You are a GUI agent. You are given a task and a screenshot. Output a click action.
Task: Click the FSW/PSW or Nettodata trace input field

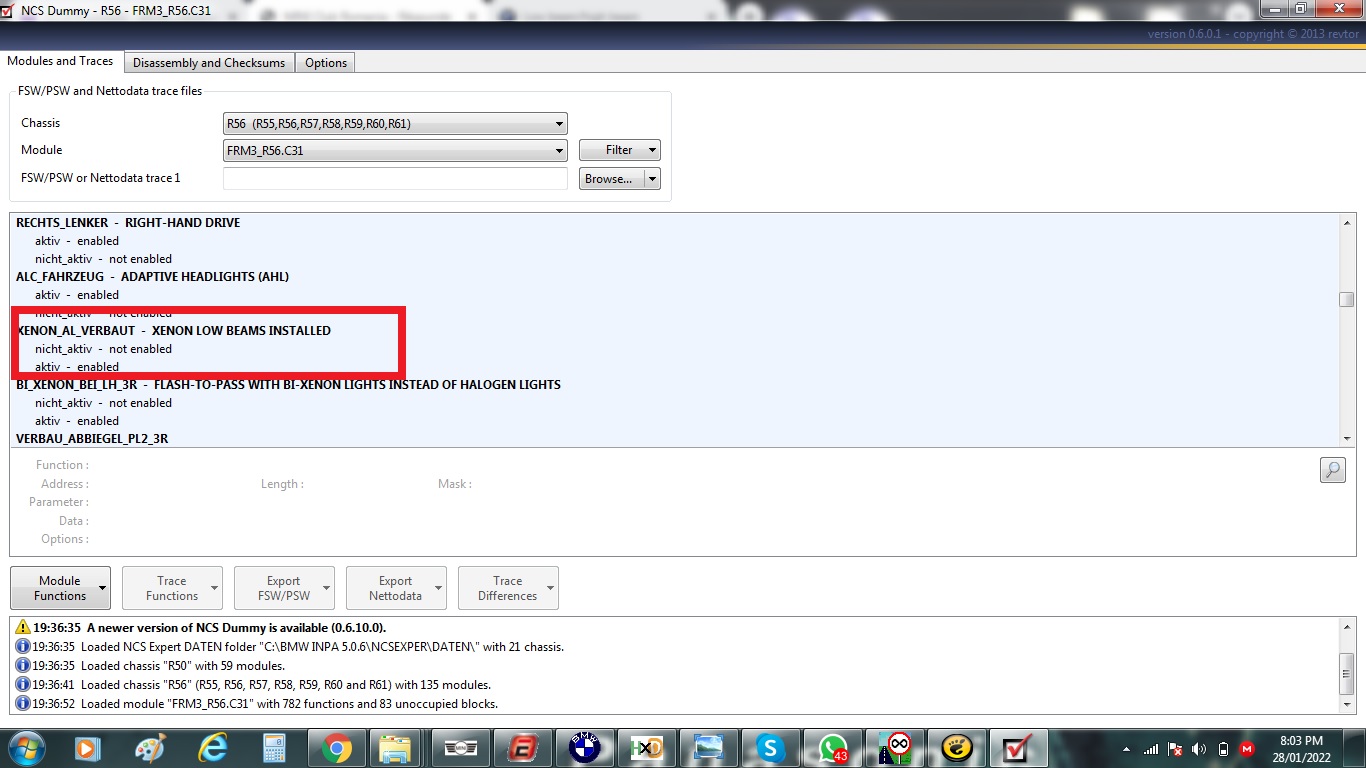point(395,179)
